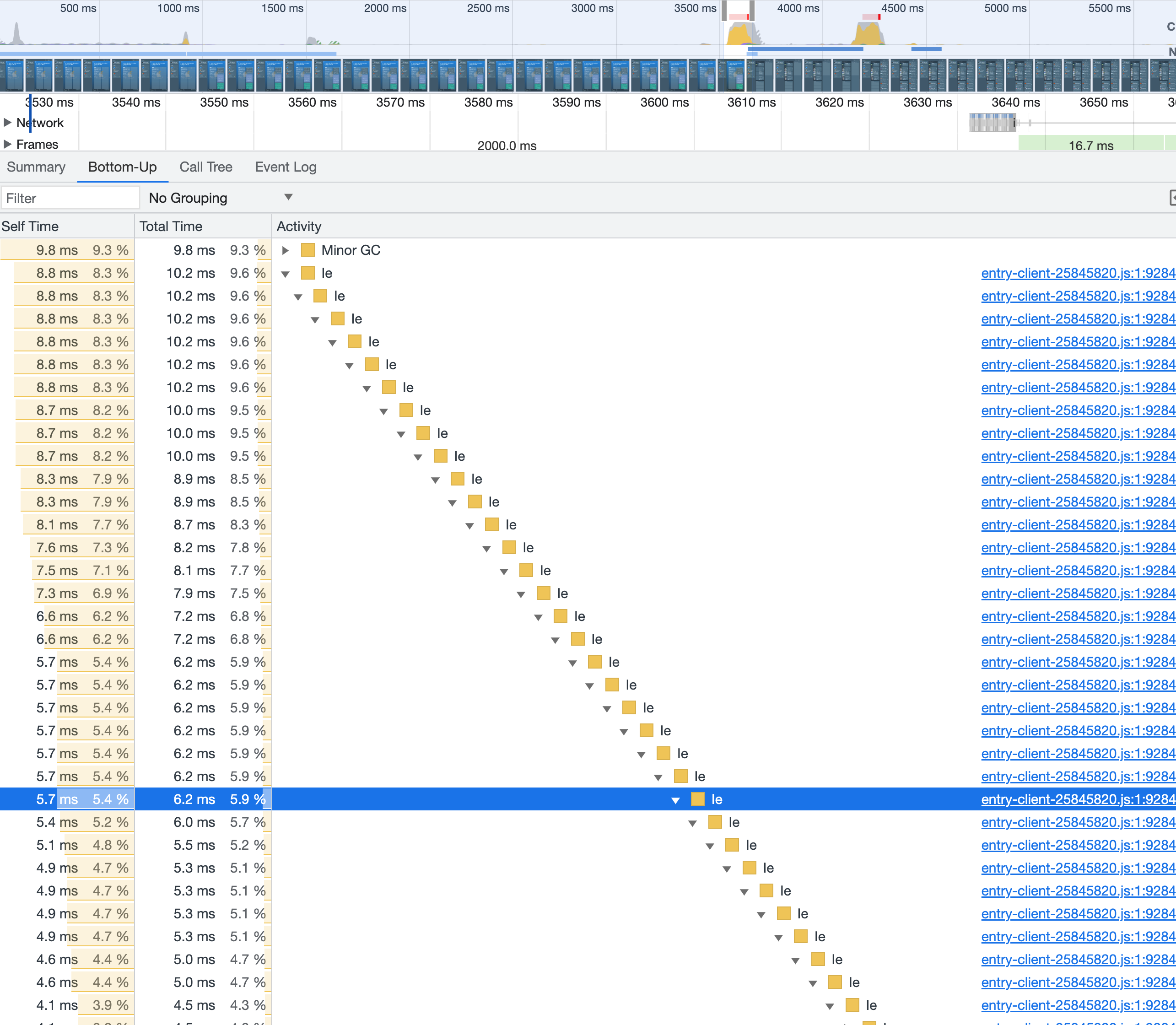Open the No Grouping dropdown
Screen dimensions: 1176x1025
click(221, 197)
